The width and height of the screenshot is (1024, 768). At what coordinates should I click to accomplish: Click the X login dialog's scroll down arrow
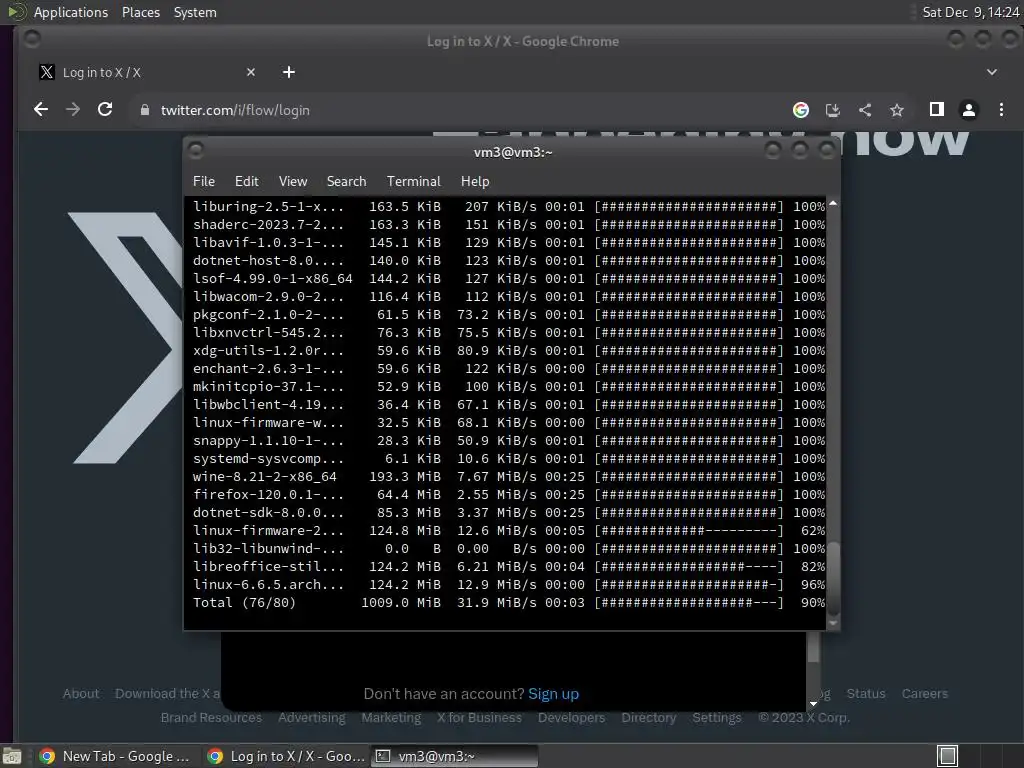point(813,703)
